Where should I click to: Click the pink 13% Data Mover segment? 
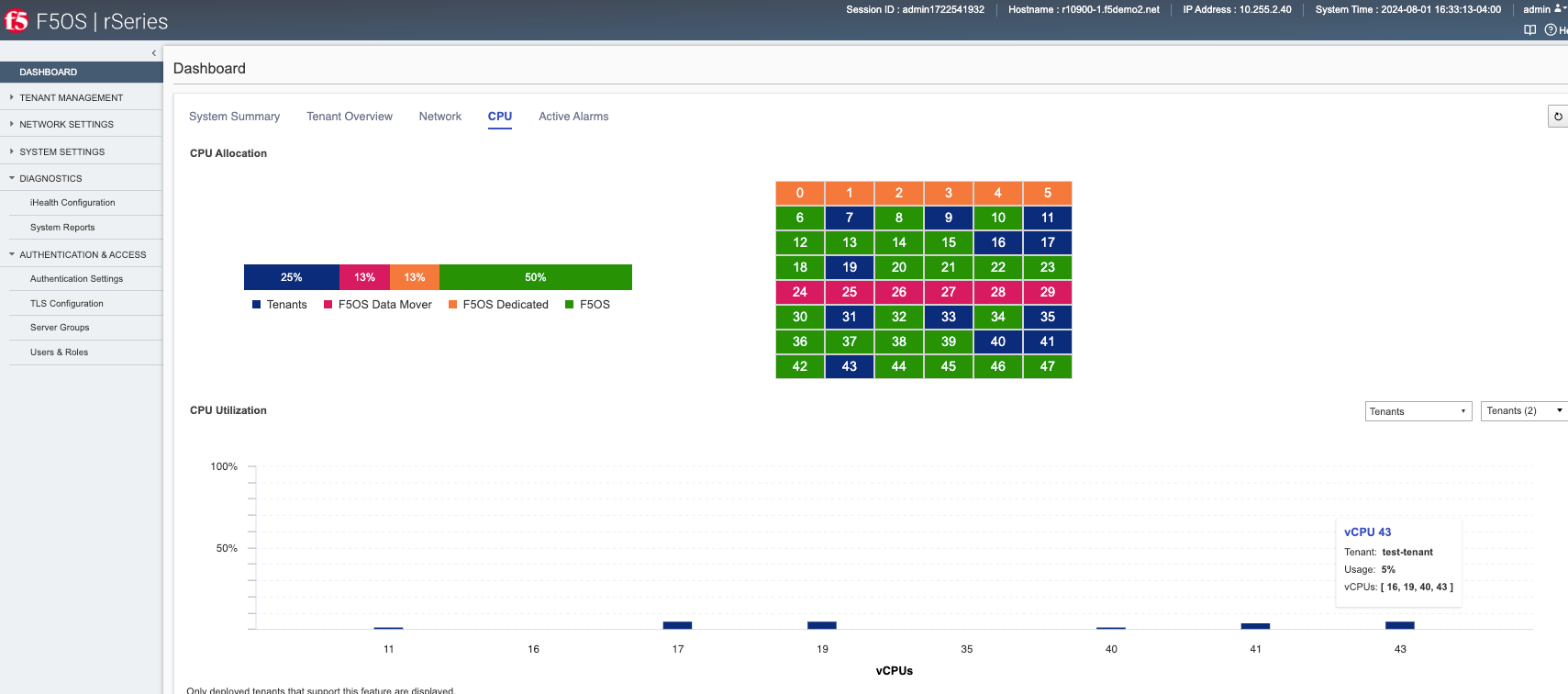(x=365, y=277)
